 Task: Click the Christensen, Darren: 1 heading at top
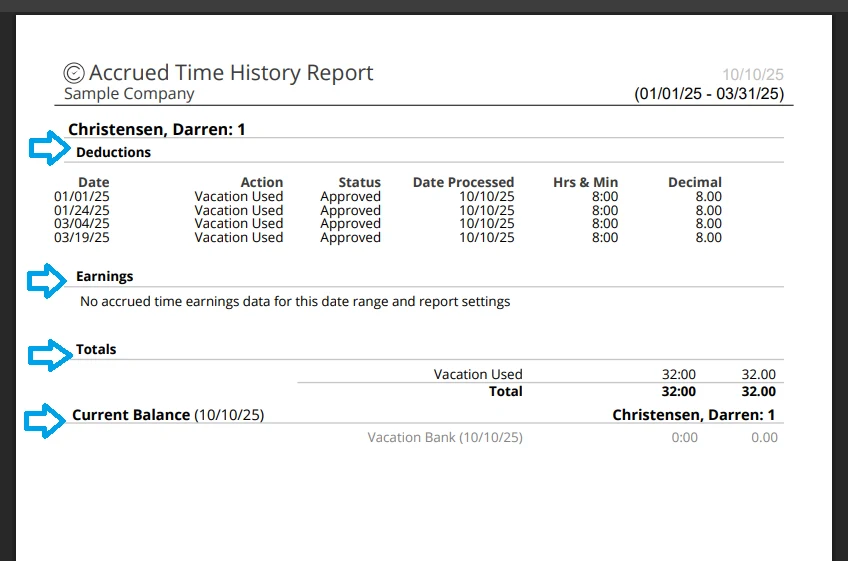156,129
